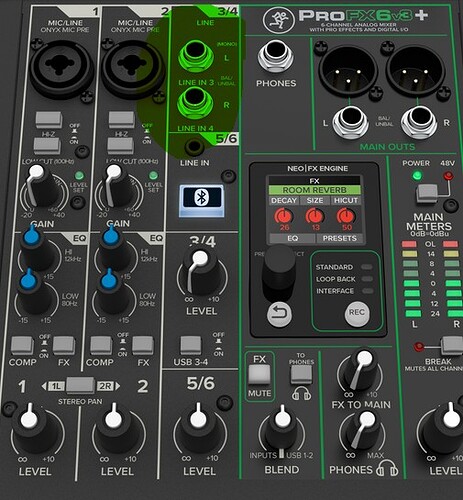The image size is (463, 500).
Task: Click the headphone icon under TO PHONES
Action: (301, 393)
